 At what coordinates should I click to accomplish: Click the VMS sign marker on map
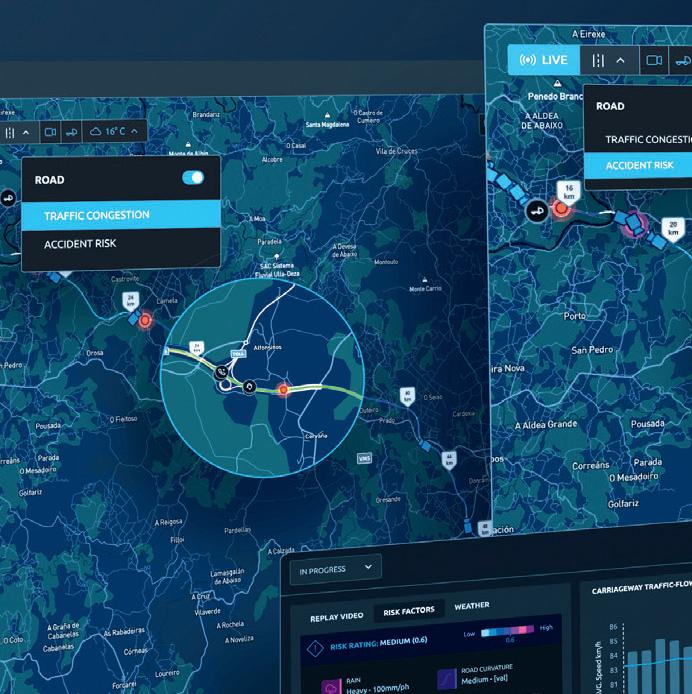point(364,459)
